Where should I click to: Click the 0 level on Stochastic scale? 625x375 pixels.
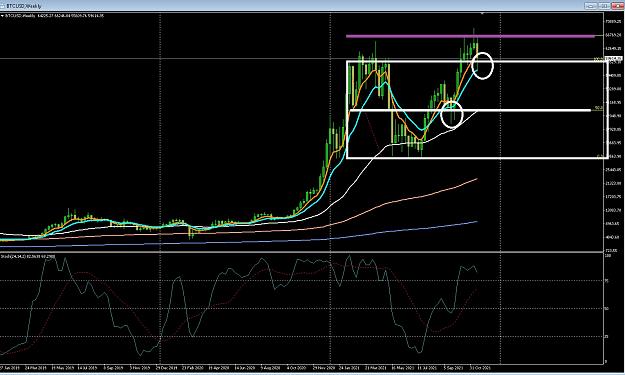(x=606, y=362)
